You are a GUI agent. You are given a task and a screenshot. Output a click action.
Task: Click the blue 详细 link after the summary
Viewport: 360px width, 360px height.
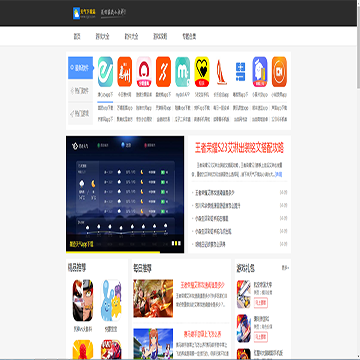pyautogui.click(x=279, y=174)
